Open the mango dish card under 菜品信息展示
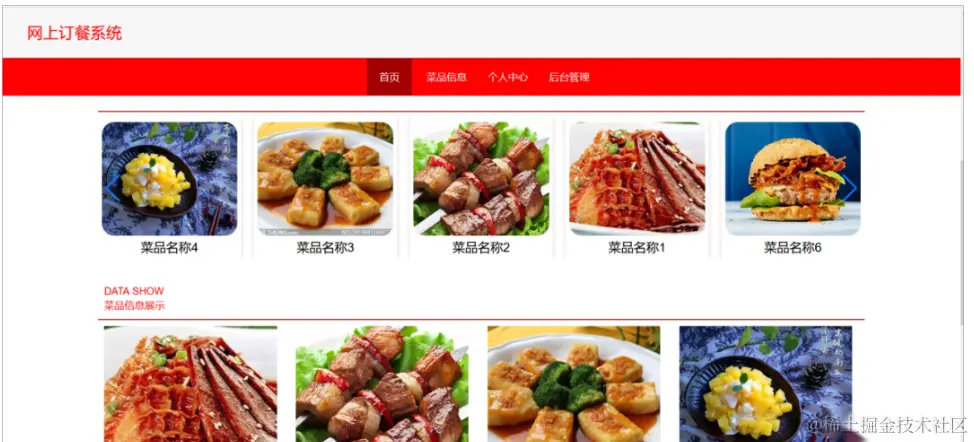 coord(766,384)
